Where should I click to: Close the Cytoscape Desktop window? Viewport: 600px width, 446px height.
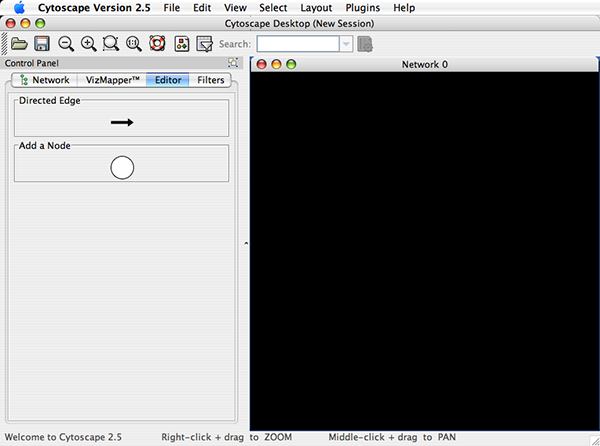point(11,24)
